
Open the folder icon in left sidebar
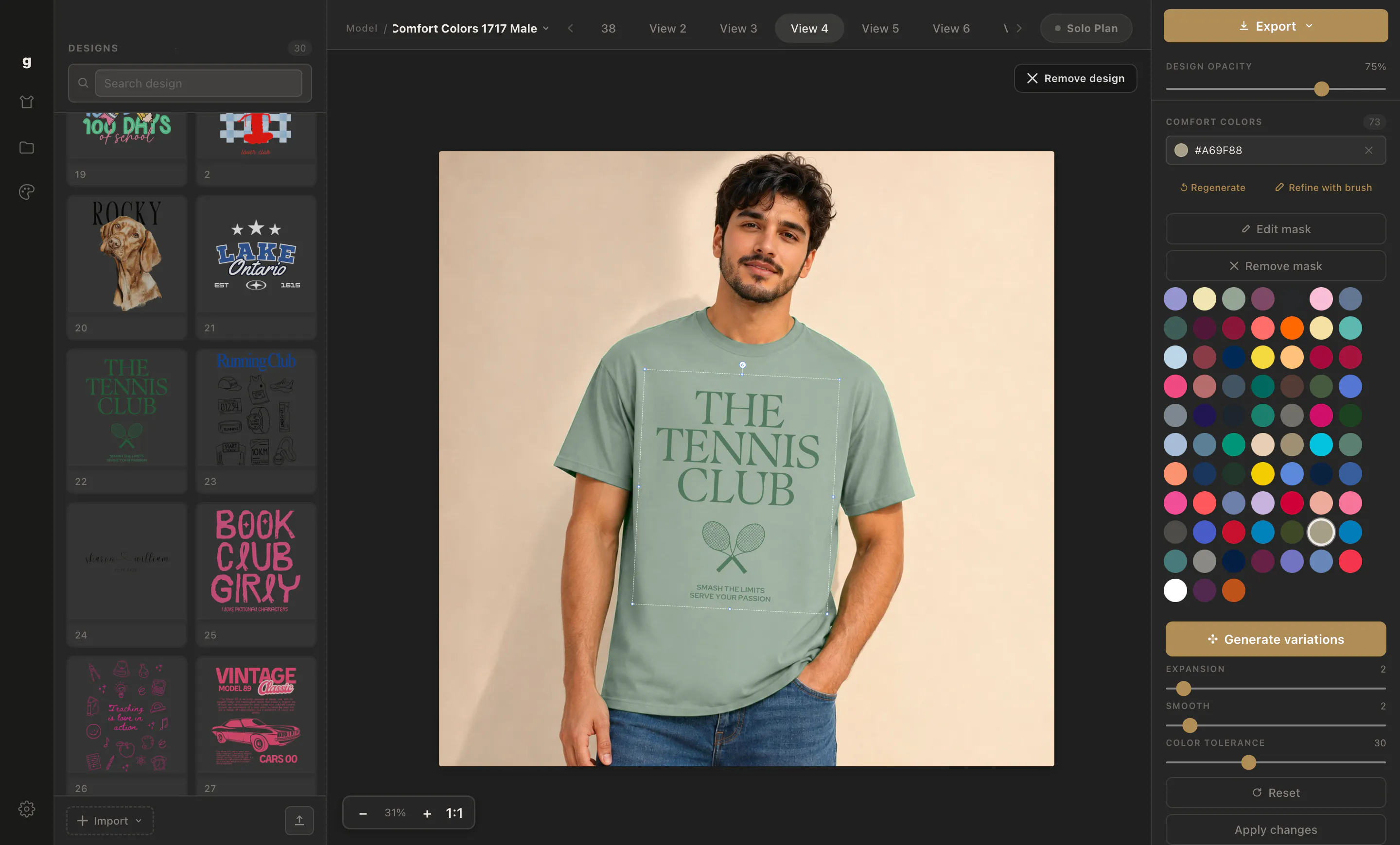27,147
